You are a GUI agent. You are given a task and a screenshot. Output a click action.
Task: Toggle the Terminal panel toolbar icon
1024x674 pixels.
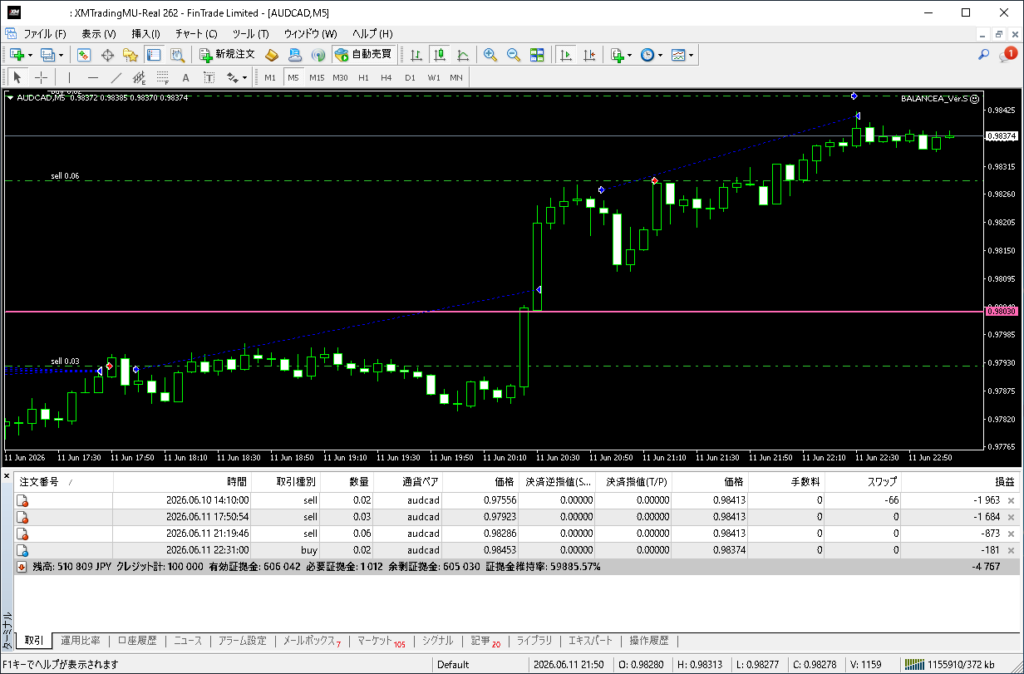[x=153, y=55]
